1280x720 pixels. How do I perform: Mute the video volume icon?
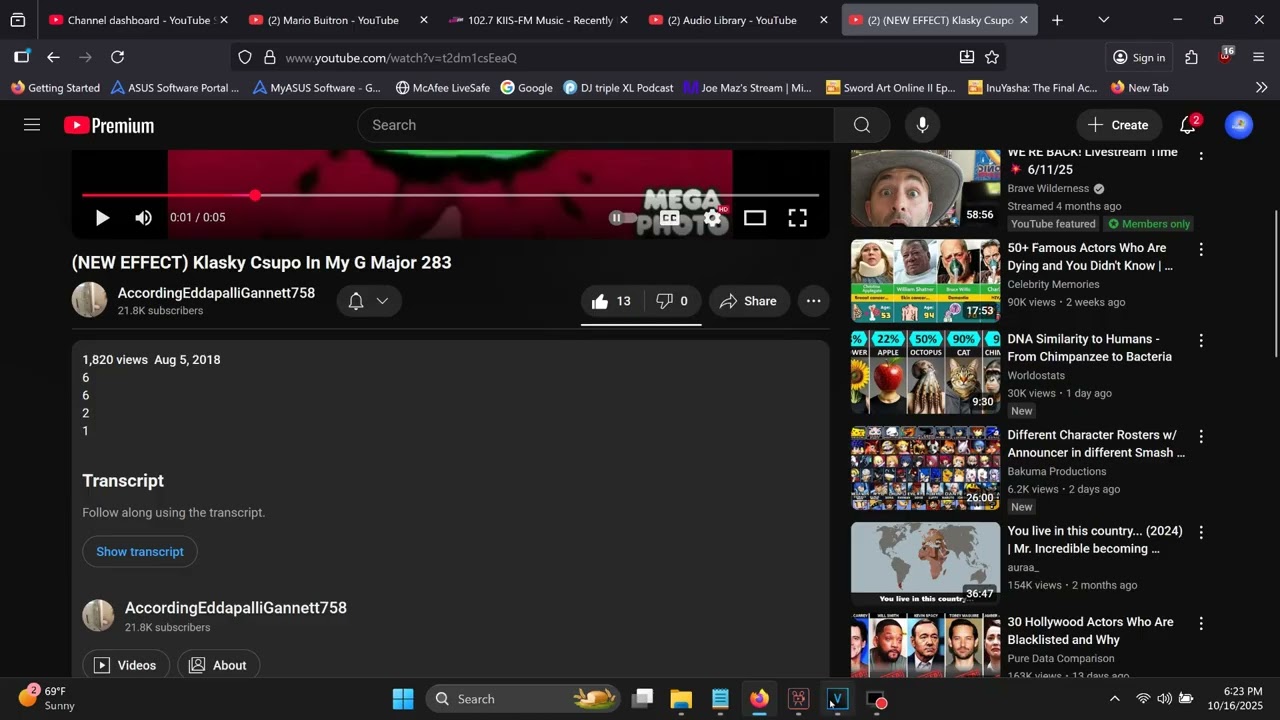144,217
